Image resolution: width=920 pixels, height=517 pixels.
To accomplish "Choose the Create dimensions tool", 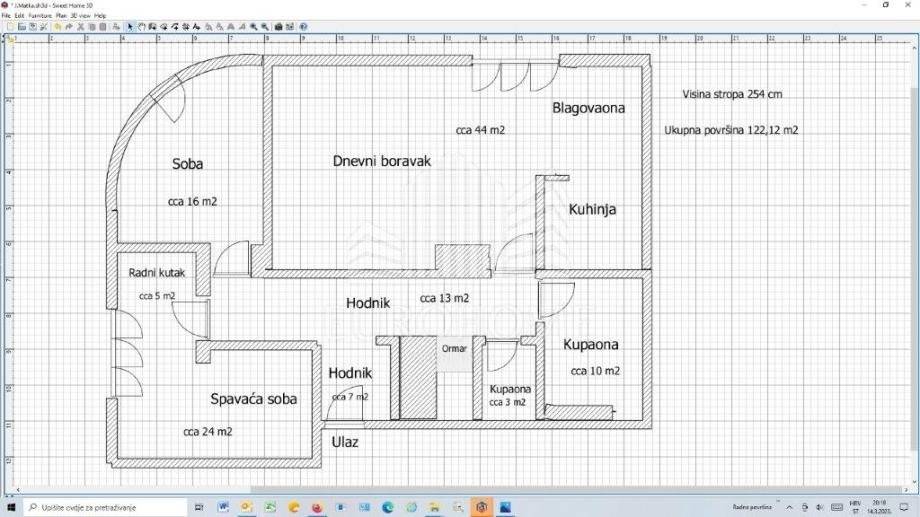I will click(186, 26).
